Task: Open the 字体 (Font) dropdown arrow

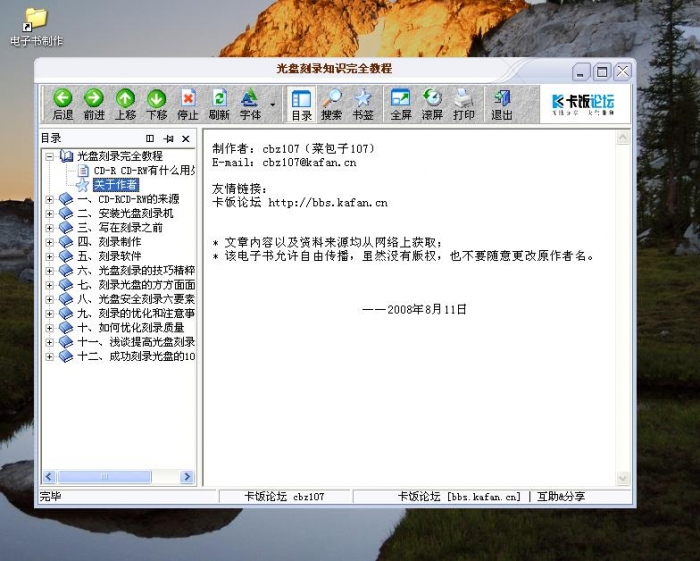Action: (272, 104)
